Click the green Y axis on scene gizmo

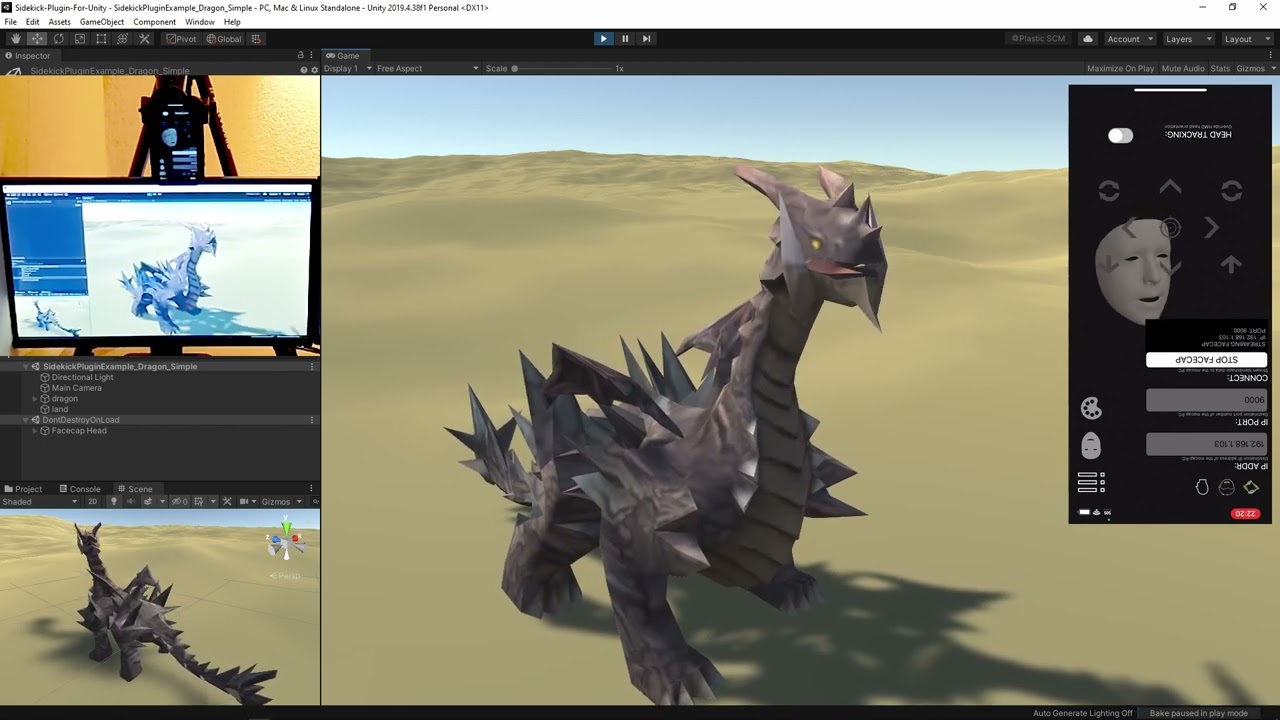tap(286, 527)
